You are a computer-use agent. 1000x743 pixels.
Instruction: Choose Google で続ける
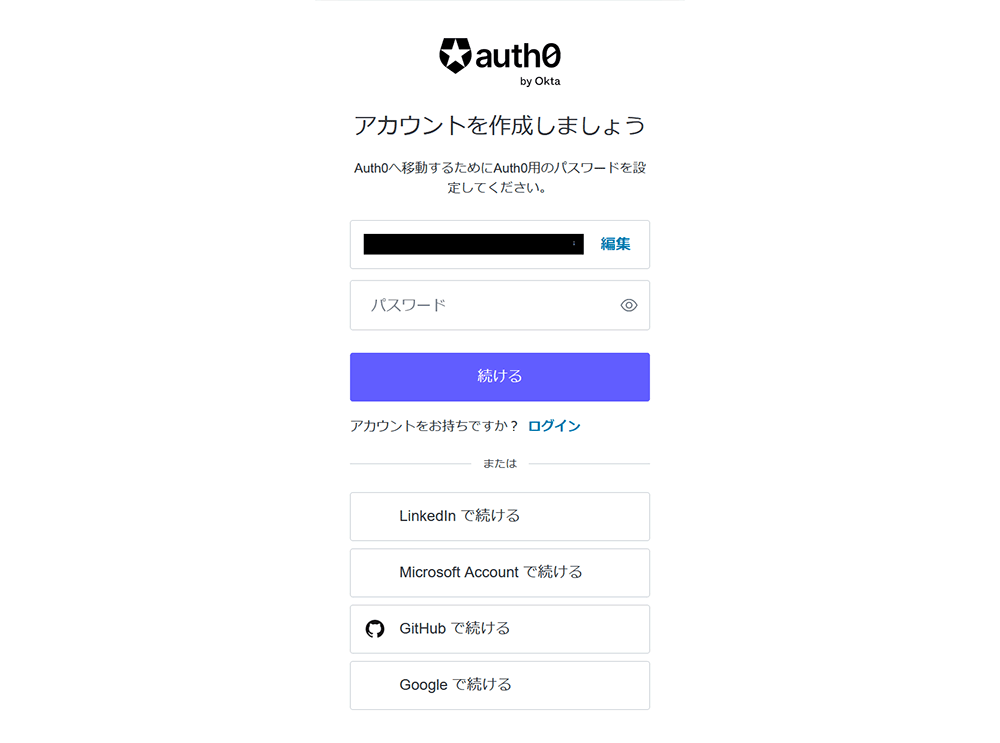pyautogui.click(x=500, y=686)
